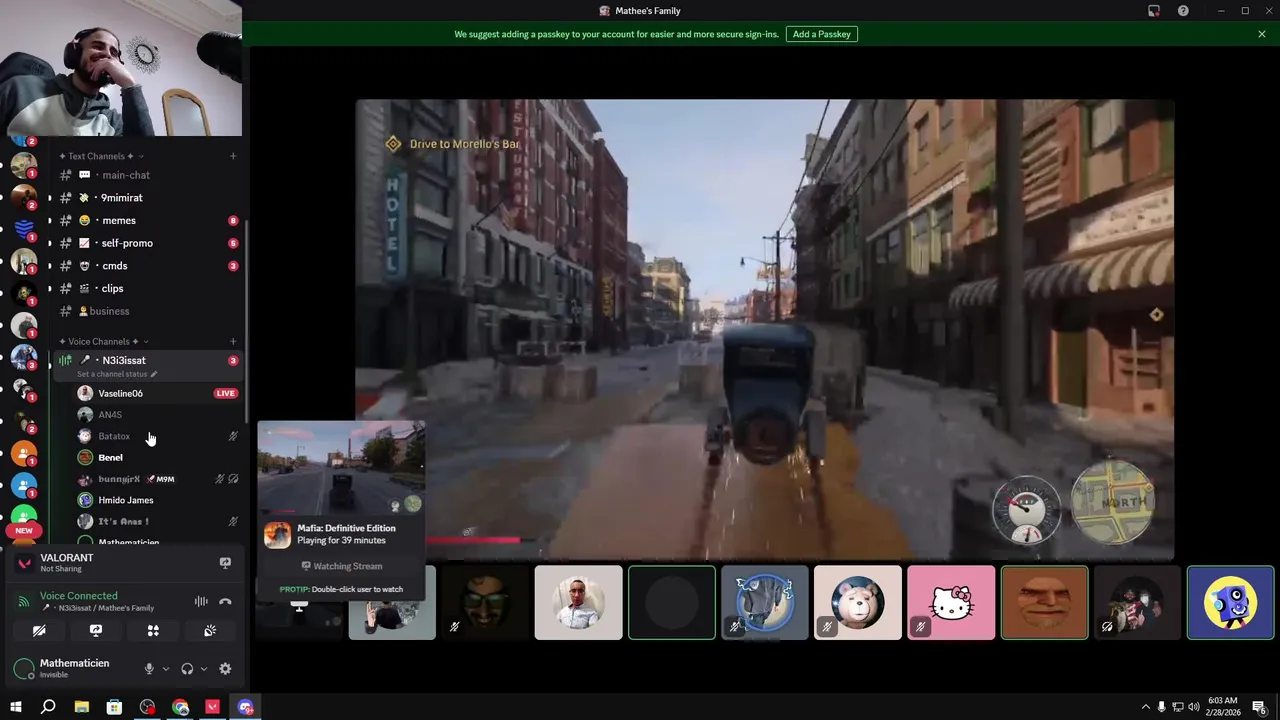Deafen with the headphones icon
Image resolution: width=1280 pixels, height=720 pixels.
(187, 669)
